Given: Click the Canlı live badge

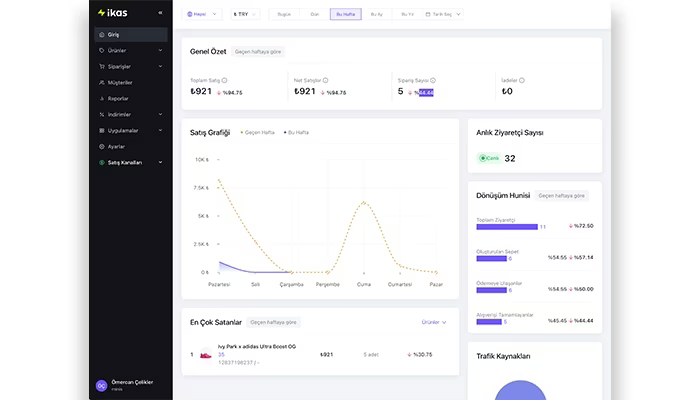Looking at the screenshot, I should 489,158.
